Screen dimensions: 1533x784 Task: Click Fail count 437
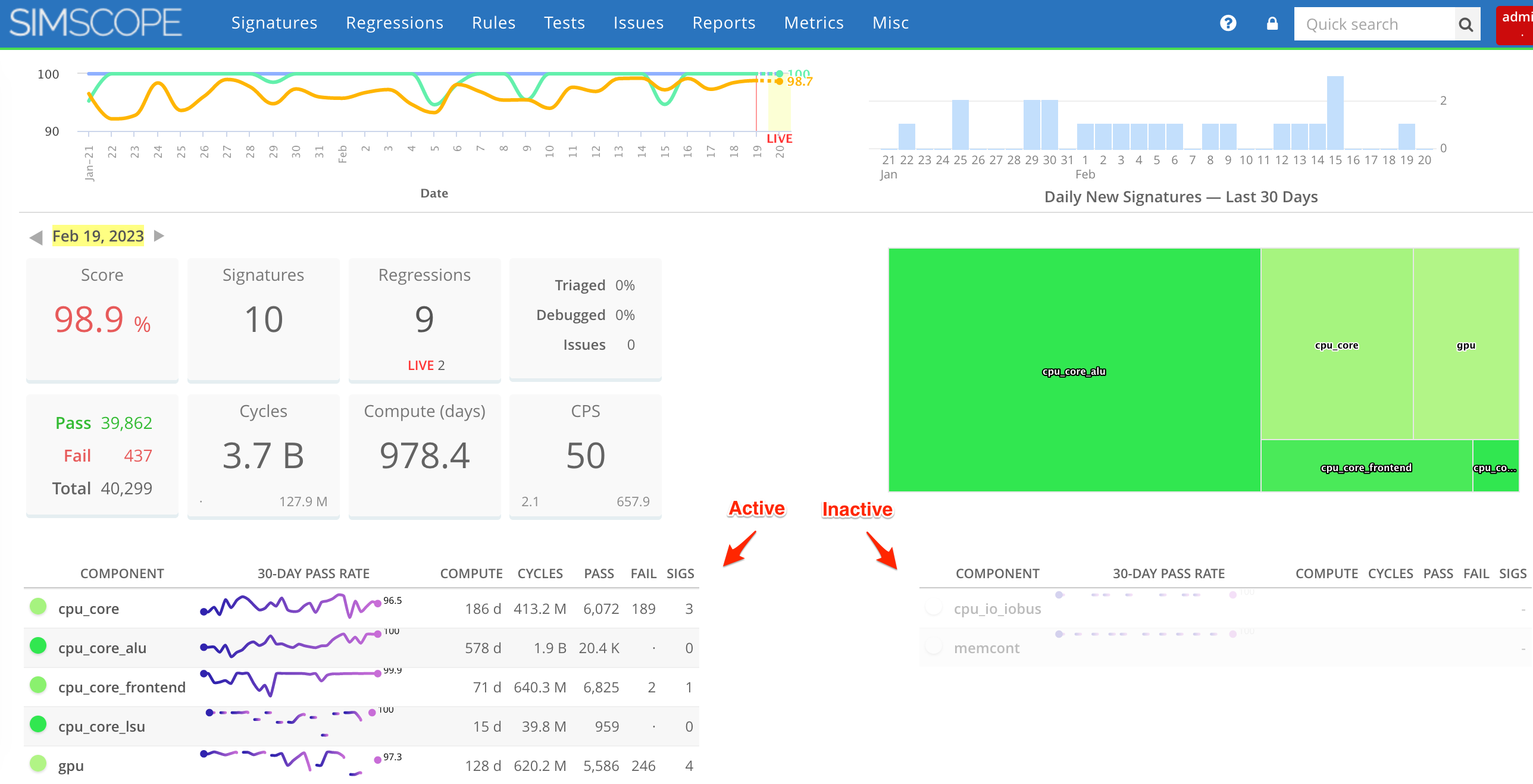138,456
